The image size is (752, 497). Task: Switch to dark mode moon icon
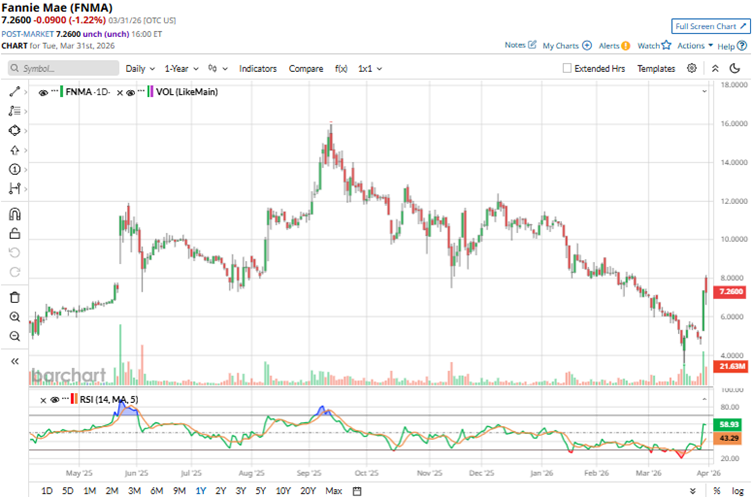coord(735,69)
